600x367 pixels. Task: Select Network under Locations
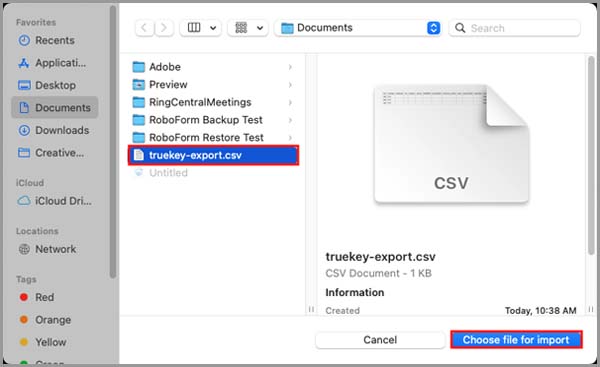click(54, 249)
